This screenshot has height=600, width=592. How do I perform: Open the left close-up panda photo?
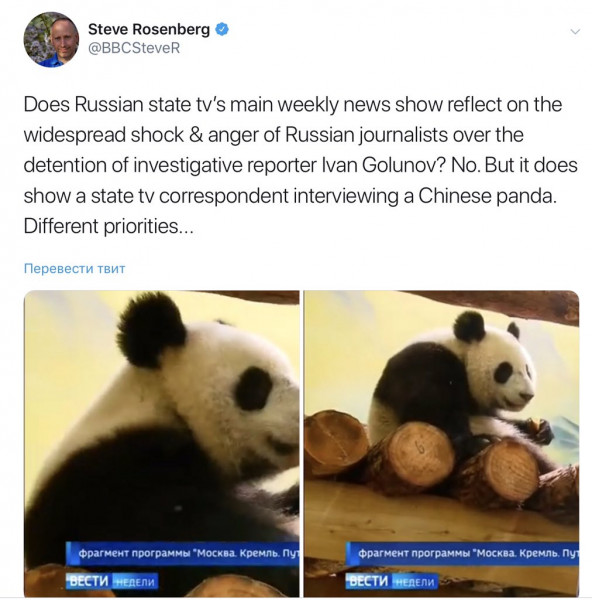tap(162, 443)
